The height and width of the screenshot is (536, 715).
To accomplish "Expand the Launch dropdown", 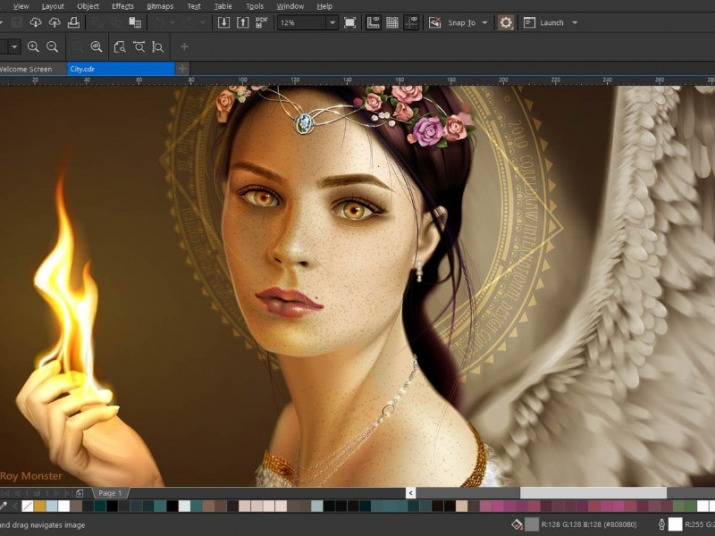I will (575, 23).
